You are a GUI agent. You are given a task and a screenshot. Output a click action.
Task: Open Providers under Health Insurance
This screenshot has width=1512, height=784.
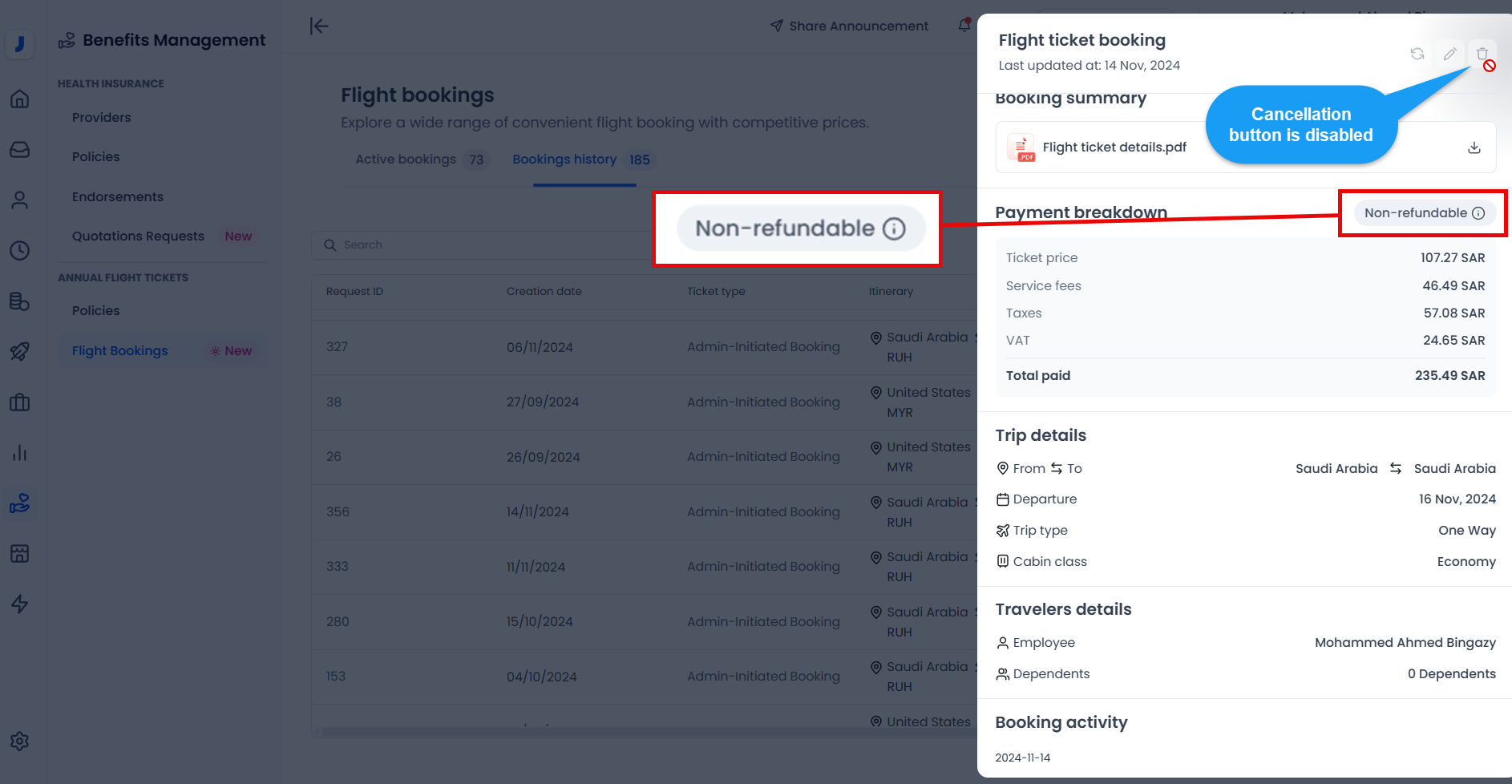coord(101,118)
